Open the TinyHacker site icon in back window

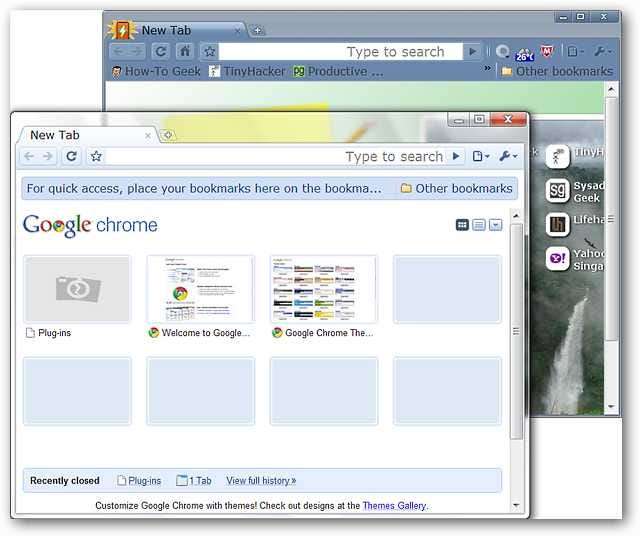(x=557, y=157)
